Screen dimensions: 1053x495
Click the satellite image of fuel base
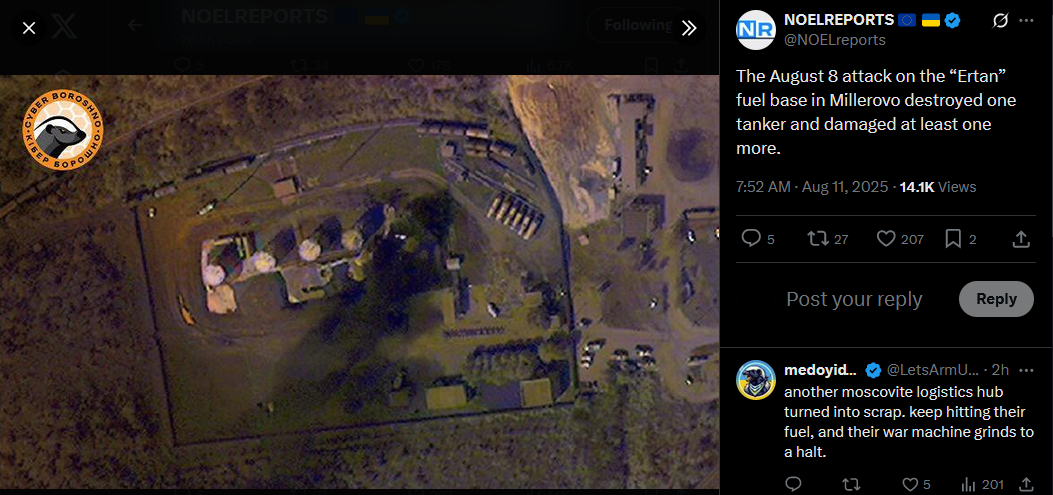pos(359,281)
